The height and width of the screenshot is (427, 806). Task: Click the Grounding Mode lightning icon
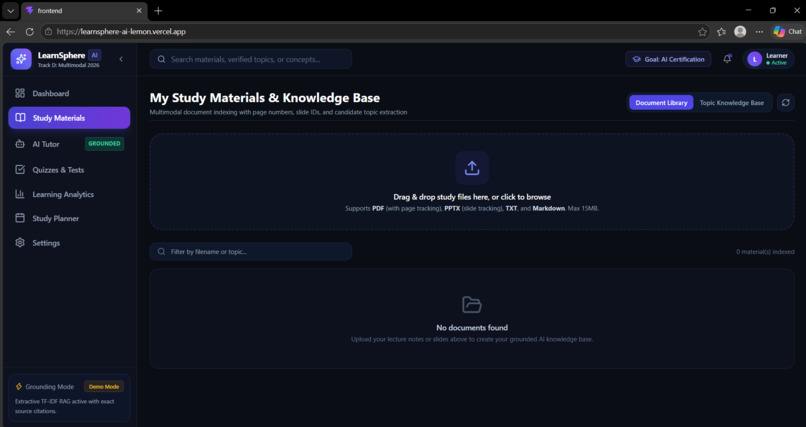pyautogui.click(x=19, y=386)
